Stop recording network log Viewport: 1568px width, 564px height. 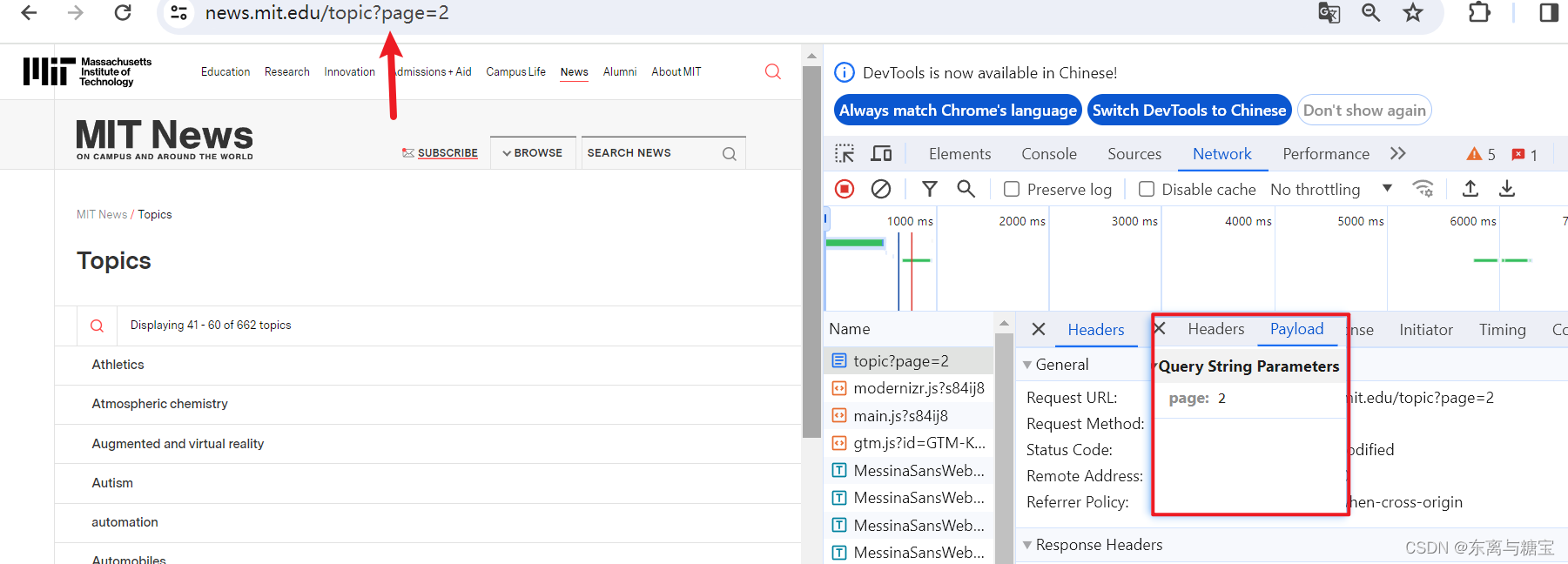point(845,189)
